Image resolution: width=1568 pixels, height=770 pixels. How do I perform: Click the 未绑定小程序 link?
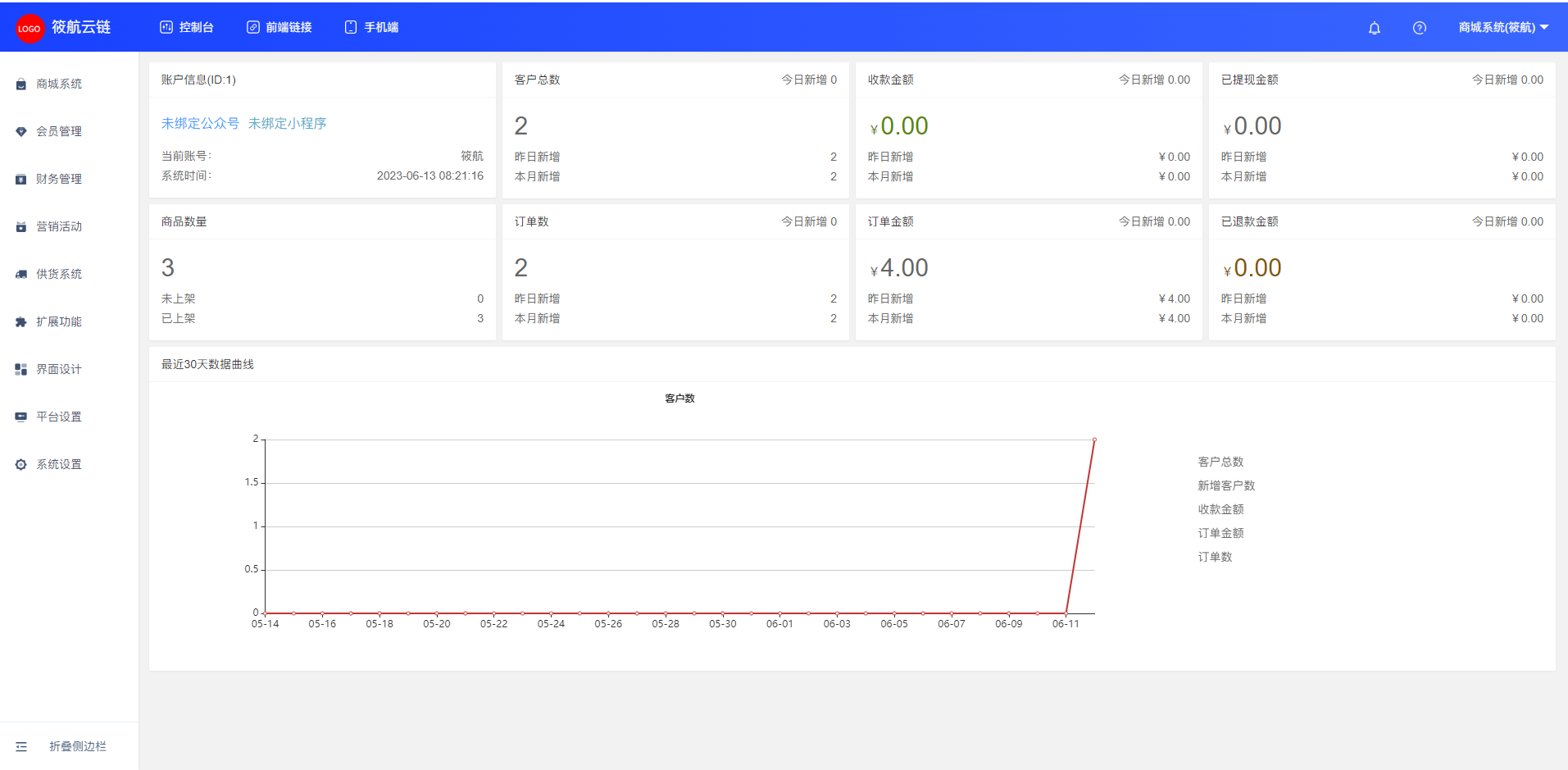tap(287, 123)
